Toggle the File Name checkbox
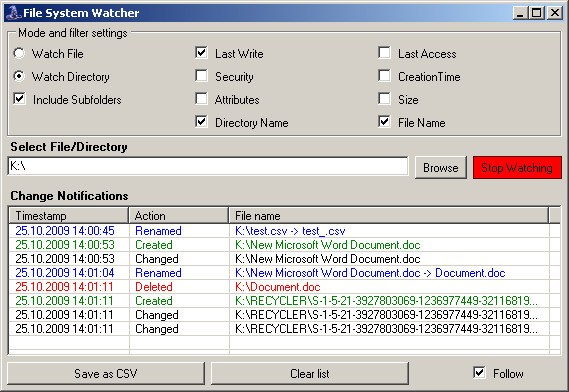Image resolution: width=569 pixels, height=392 pixels. point(384,122)
